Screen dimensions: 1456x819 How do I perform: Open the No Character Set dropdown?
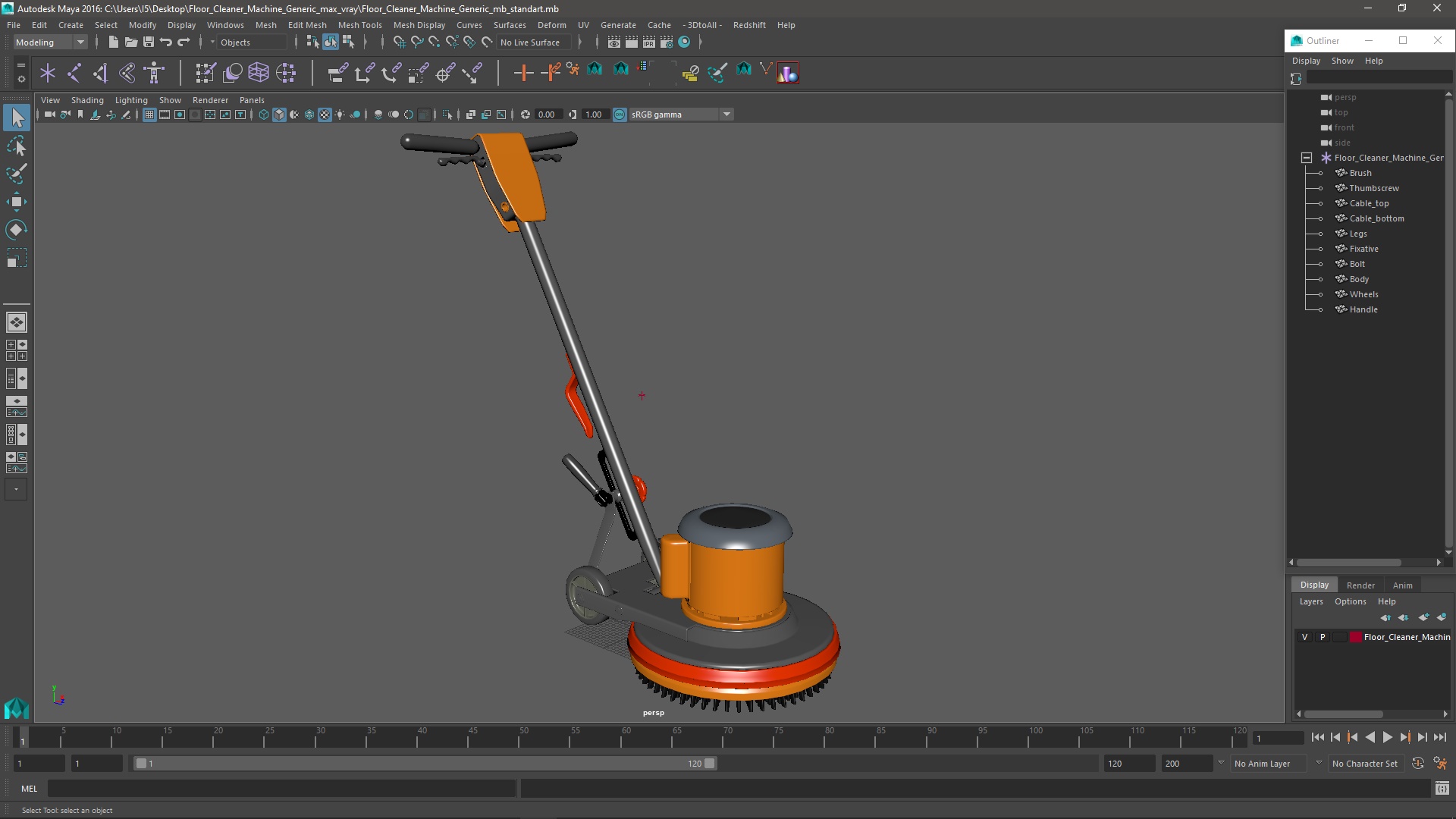1368,764
